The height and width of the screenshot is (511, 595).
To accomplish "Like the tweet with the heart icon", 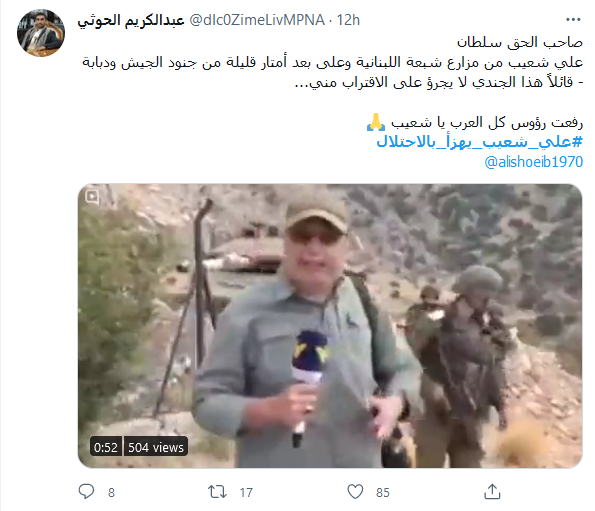I will click(x=355, y=492).
